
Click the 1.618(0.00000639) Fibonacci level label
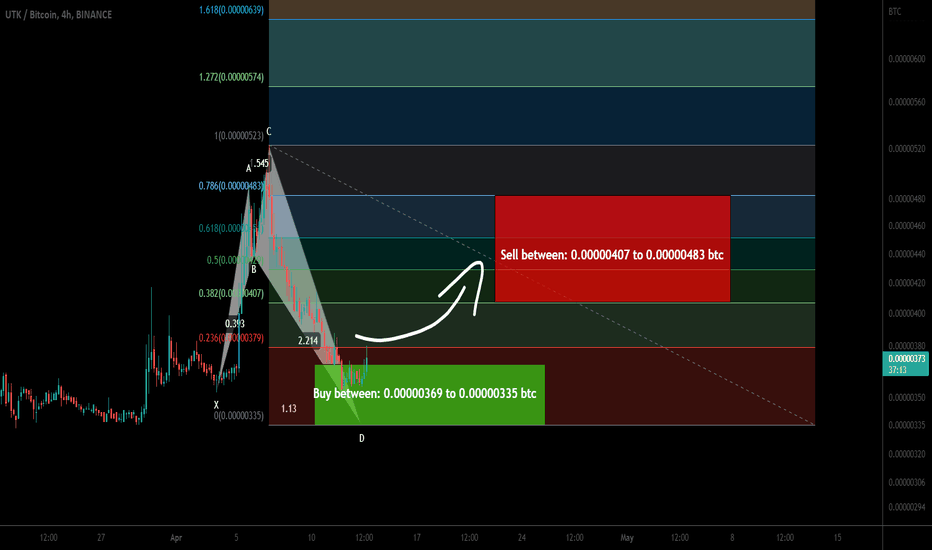[x=231, y=10]
